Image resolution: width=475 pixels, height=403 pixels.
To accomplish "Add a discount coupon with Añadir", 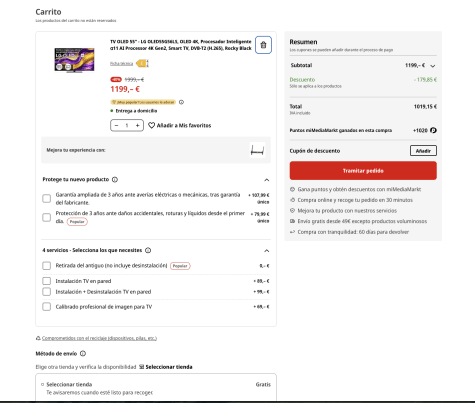I will coord(423,151).
